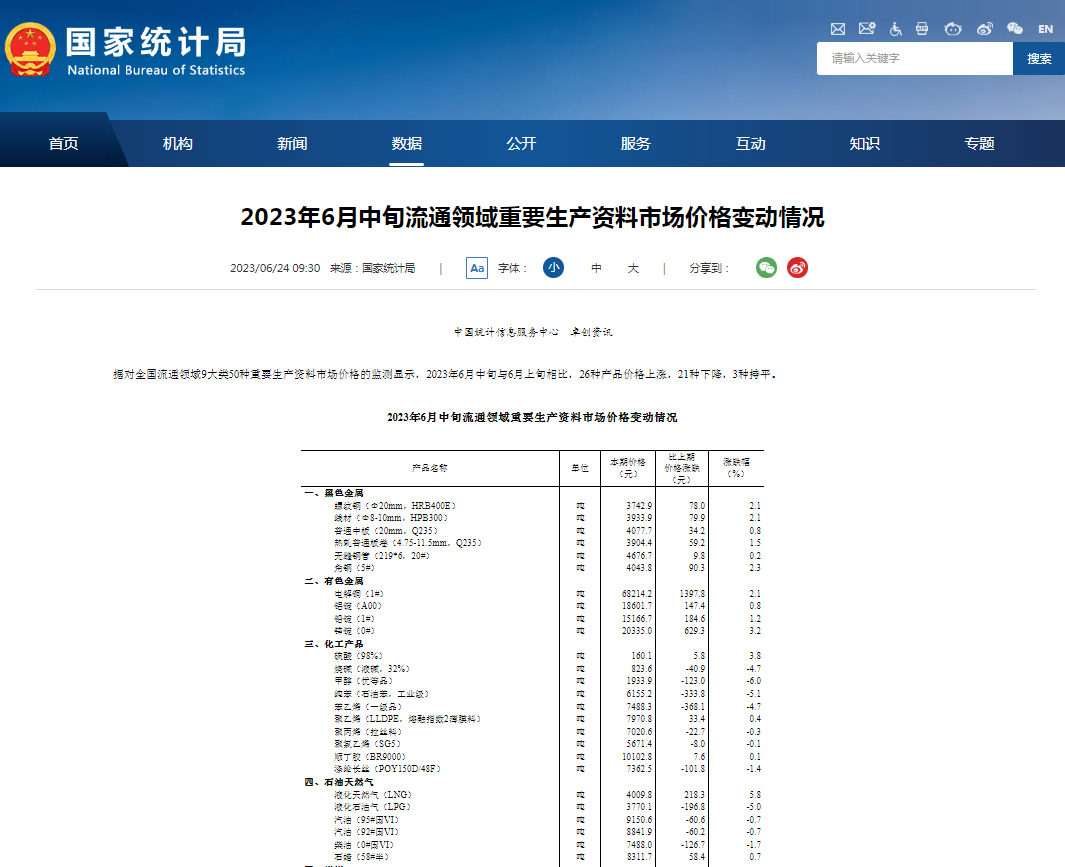Share the article via red Weibo icon

click(797, 268)
